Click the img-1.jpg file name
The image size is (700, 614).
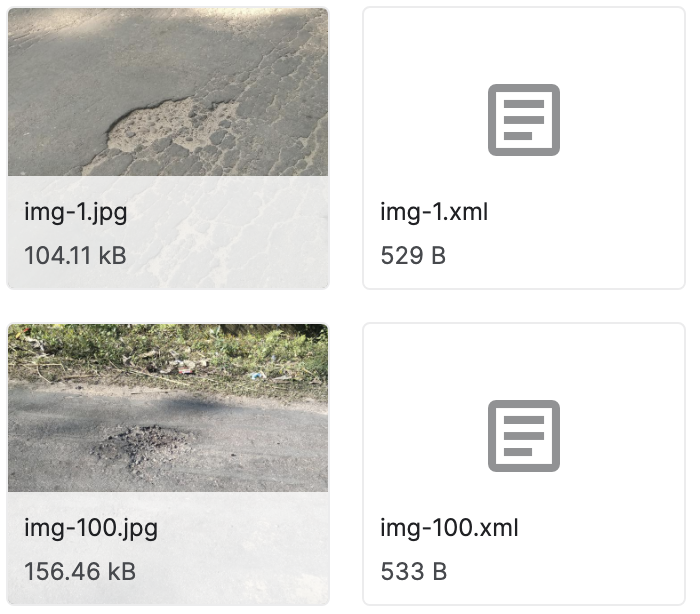(76, 212)
